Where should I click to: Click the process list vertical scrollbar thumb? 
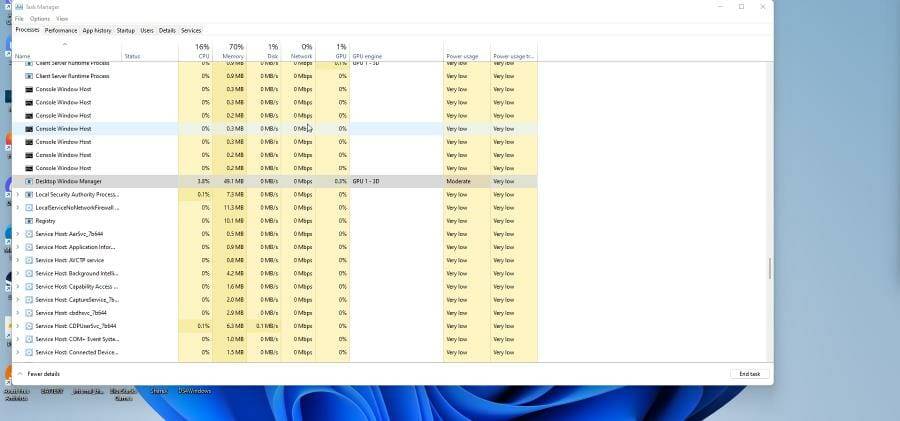[770, 268]
